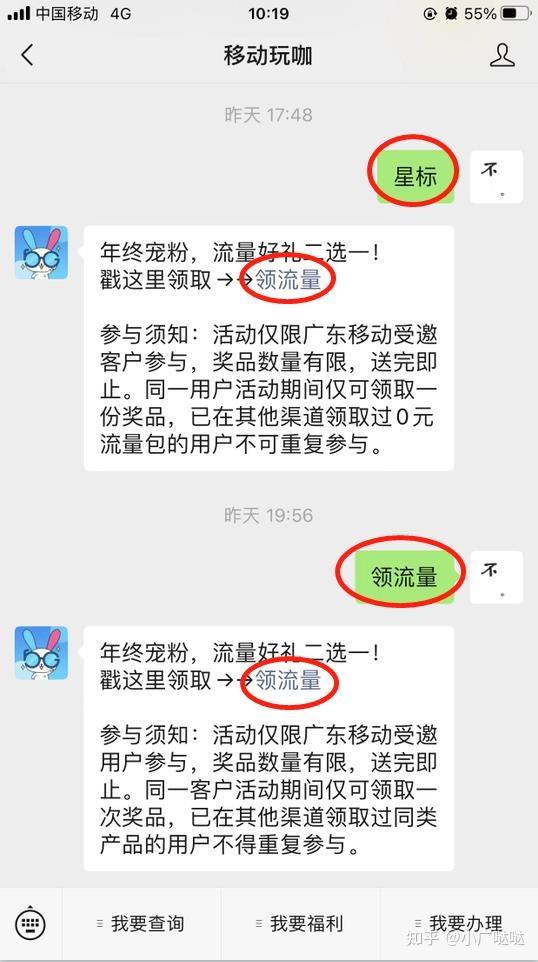Tap the sent 星标 message bubble
The height and width of the screenshot is (962, 538).
415,177
